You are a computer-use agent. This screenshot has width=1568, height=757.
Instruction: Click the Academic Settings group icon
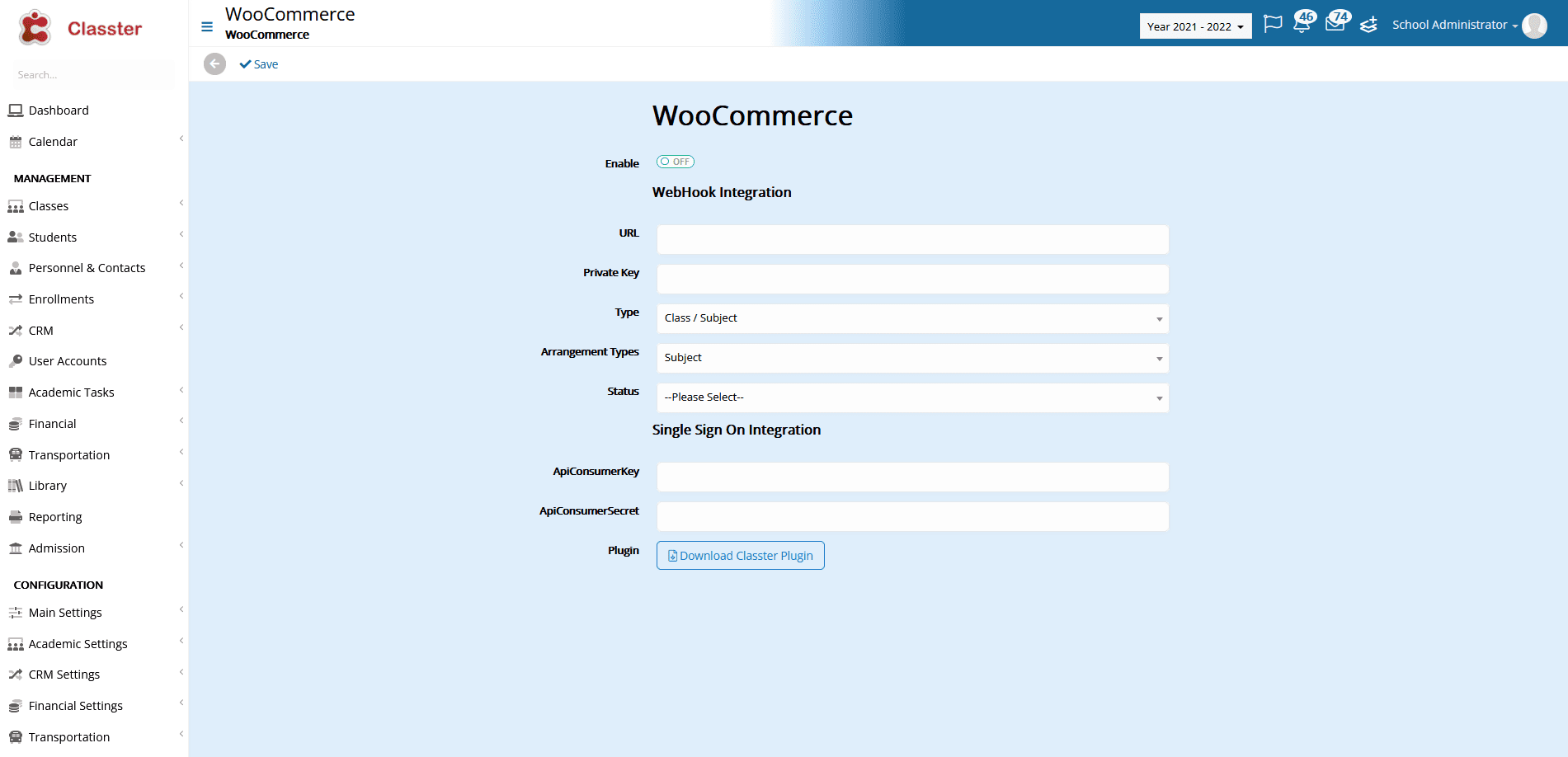pyautogui.click(x=16, y=644)
